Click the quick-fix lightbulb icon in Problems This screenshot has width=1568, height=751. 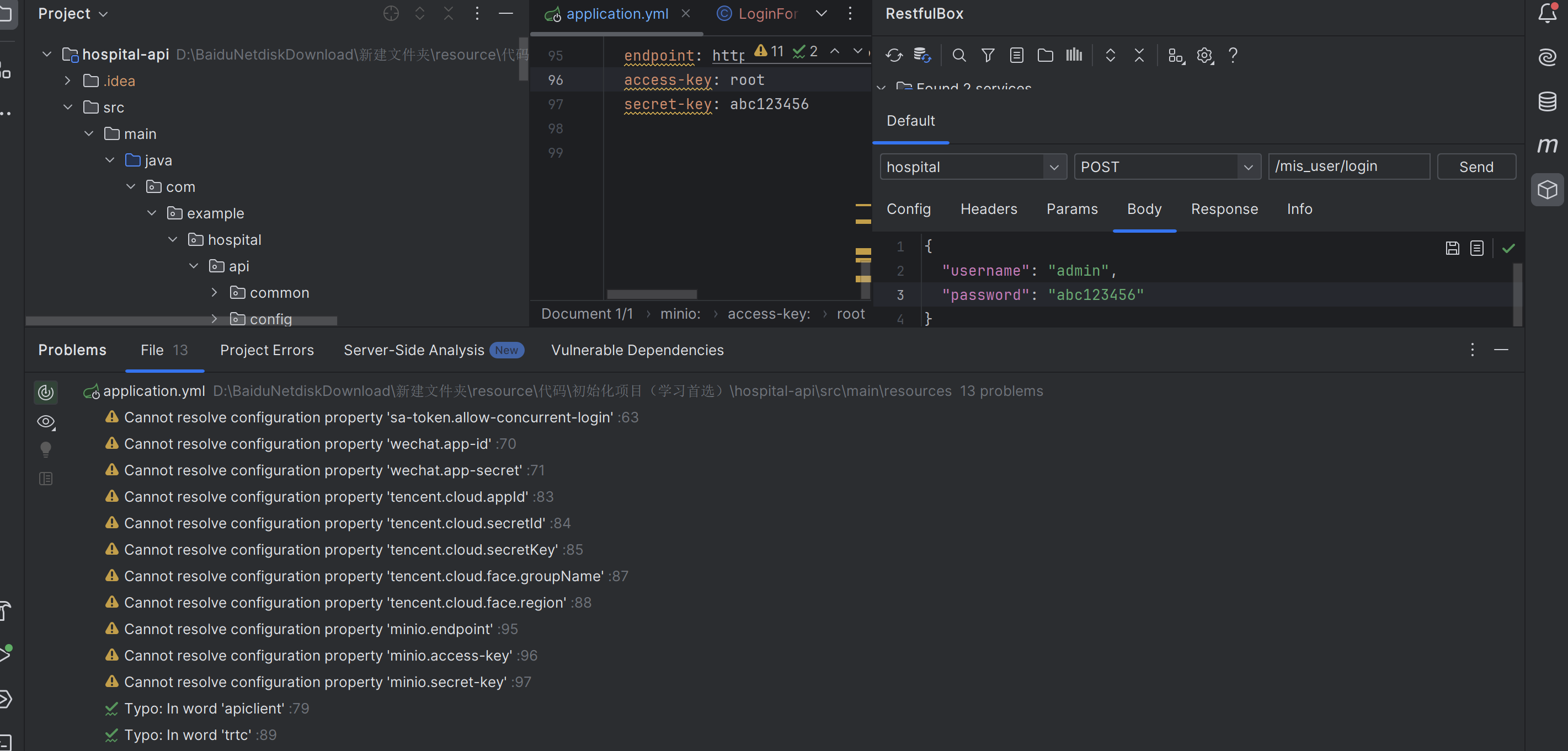[x=46, y=449]
